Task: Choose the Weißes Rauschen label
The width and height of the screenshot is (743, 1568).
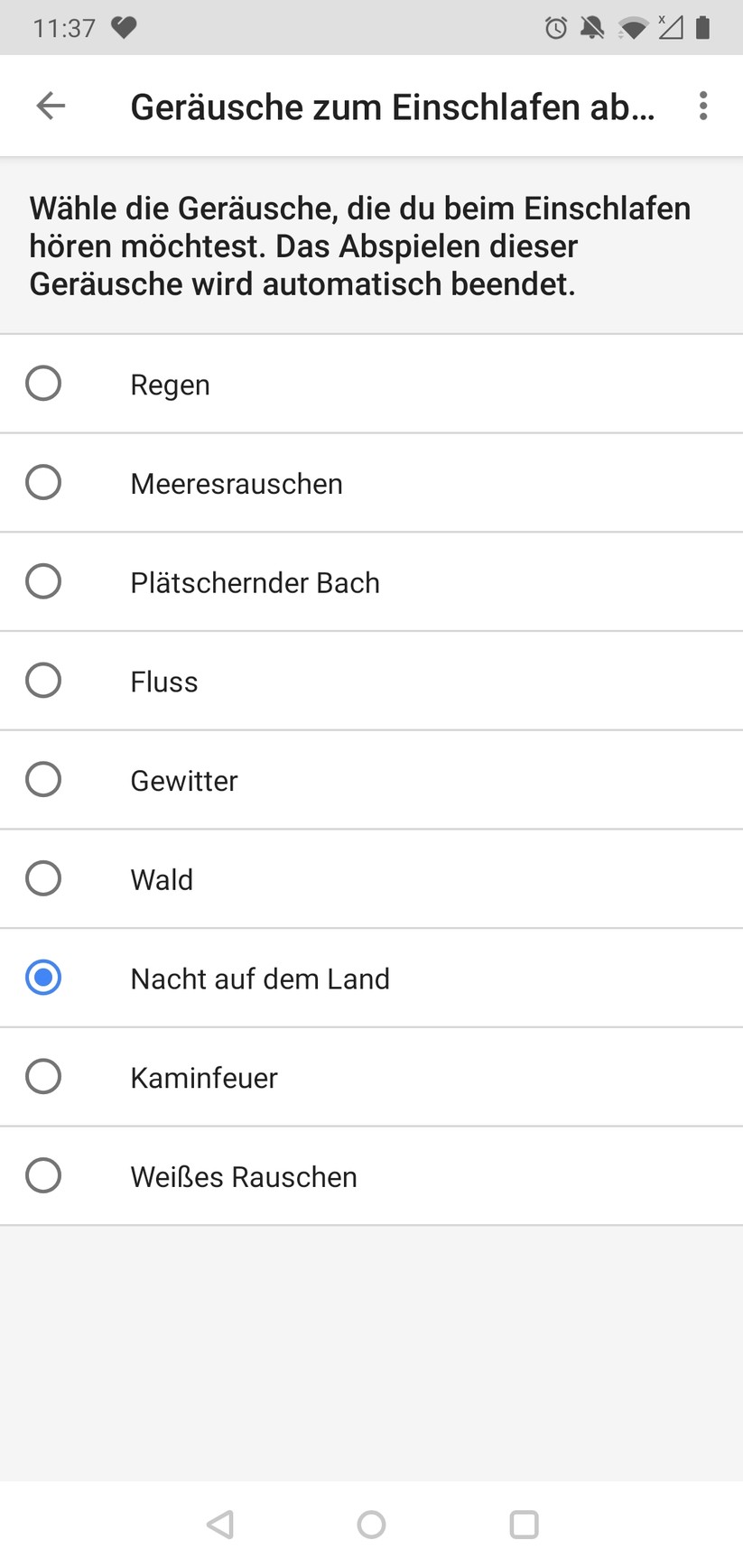Action: (244, 1176)
